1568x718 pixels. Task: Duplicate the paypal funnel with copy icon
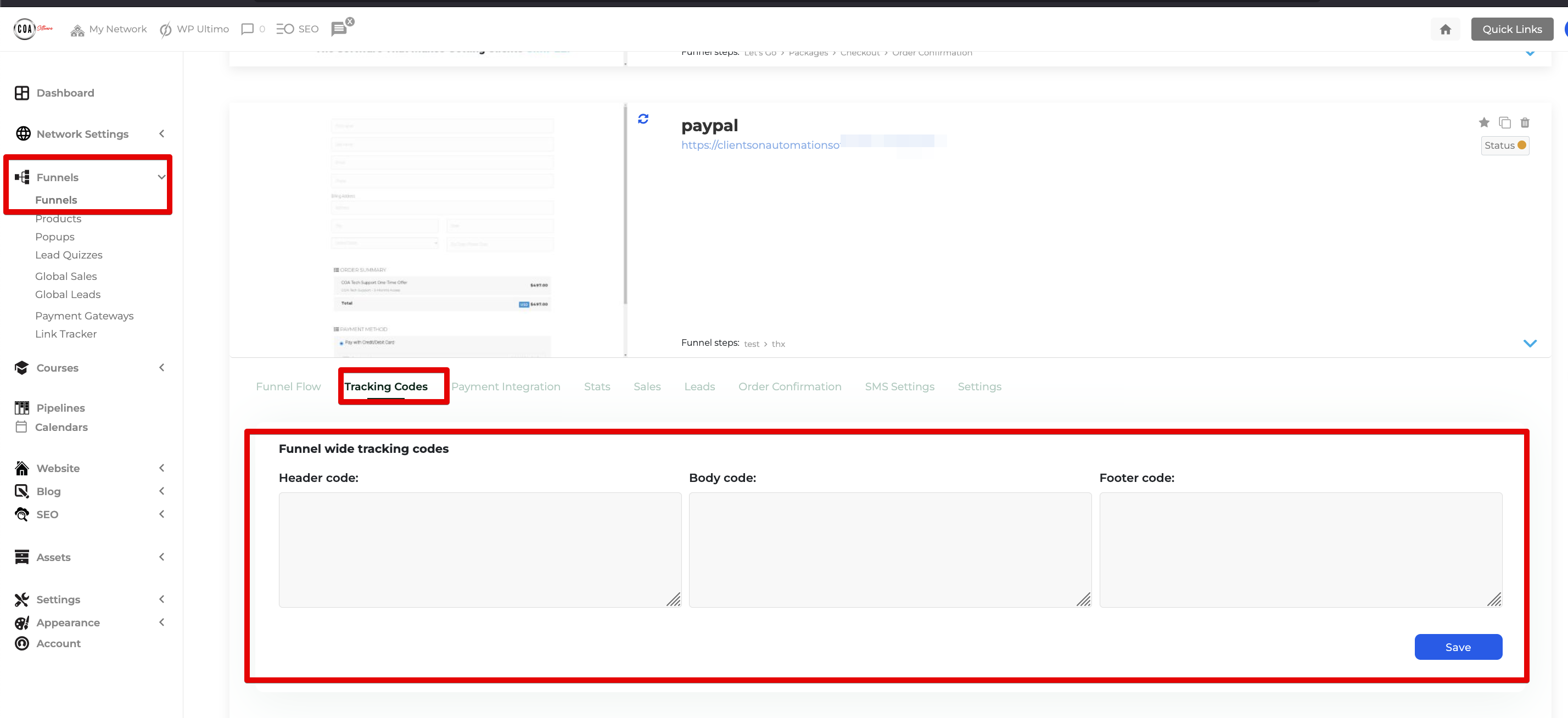coord(1504,122)
